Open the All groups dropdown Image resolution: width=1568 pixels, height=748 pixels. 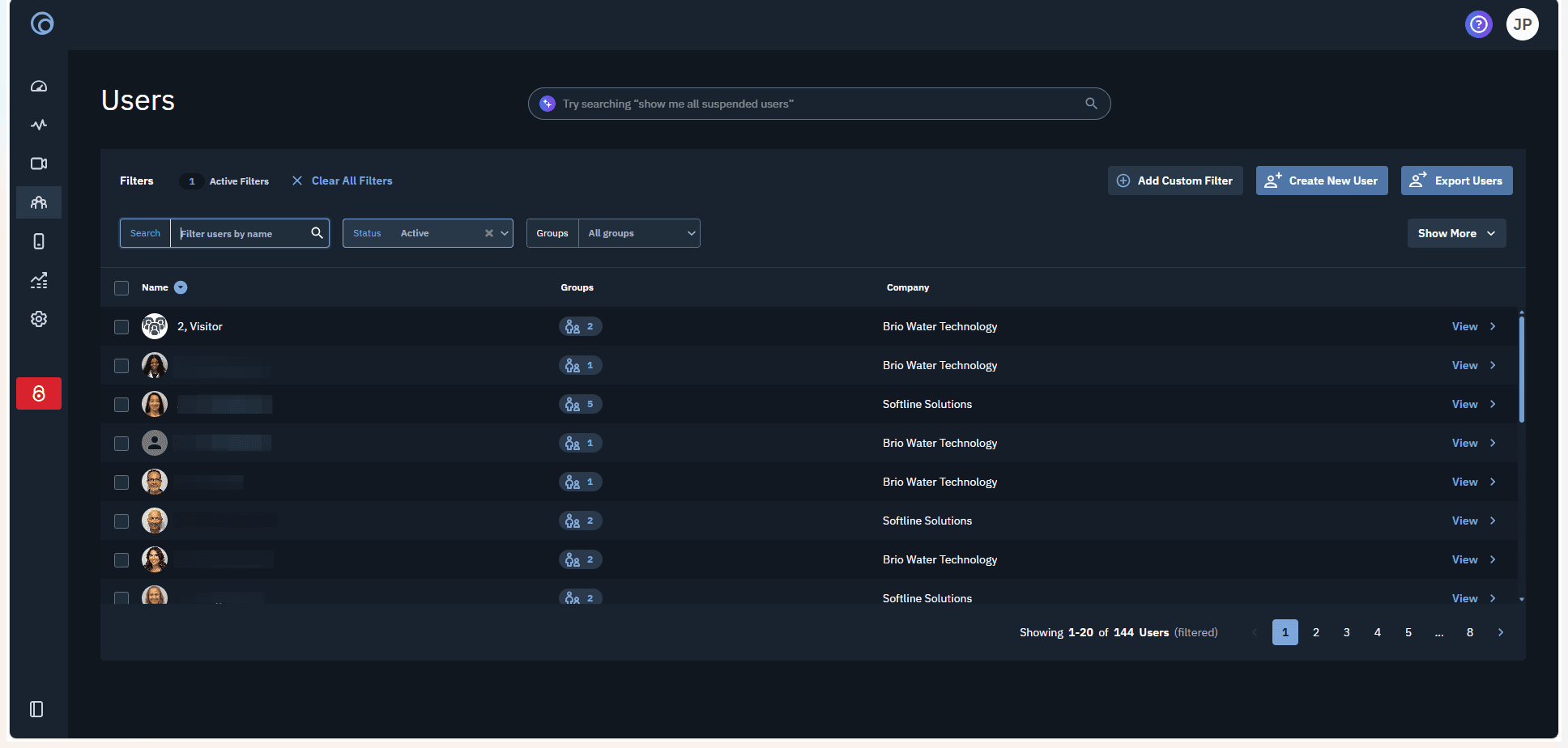639,233
